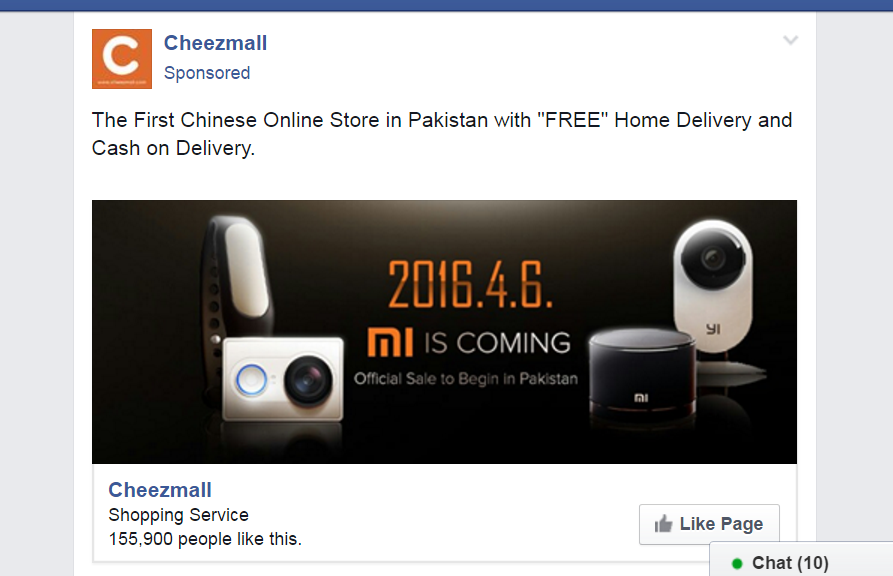The width and height of the screenshot is (893, 576).
Task: Click the Shopping Service category text
Action: pos(178,515)
